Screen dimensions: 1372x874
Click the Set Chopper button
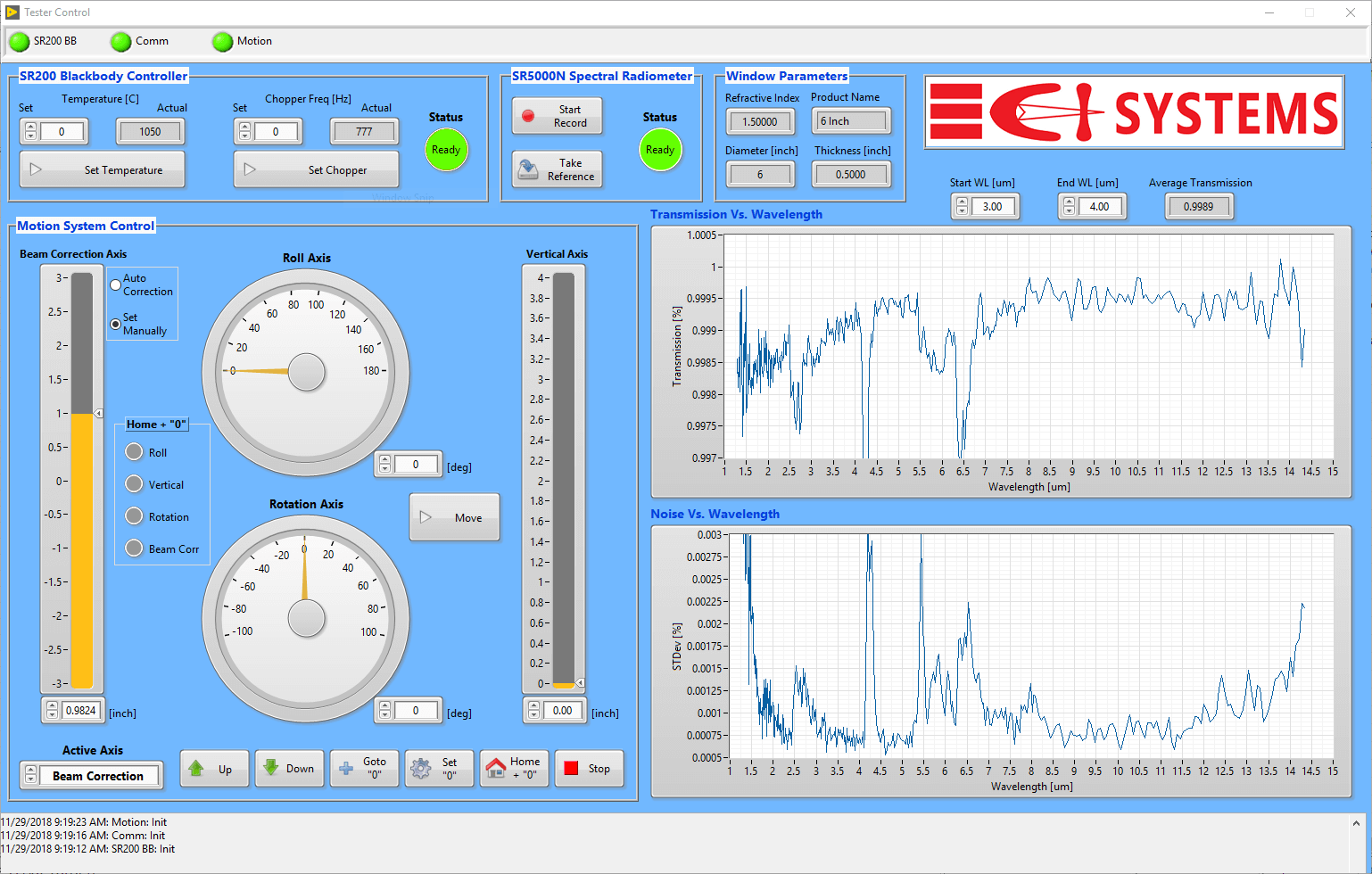coord(316,169)
